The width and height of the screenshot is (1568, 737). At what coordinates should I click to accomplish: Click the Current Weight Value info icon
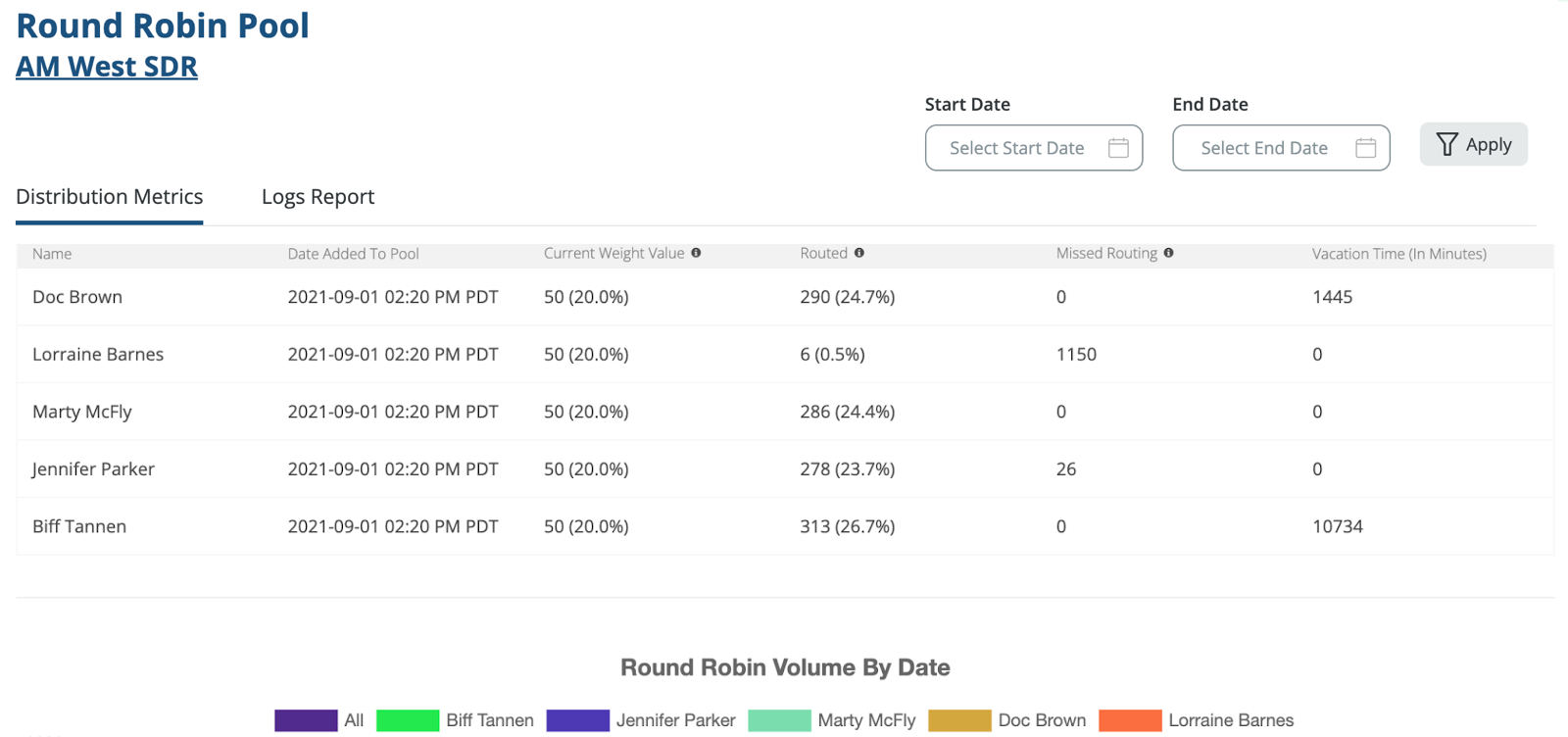point(696,253)
